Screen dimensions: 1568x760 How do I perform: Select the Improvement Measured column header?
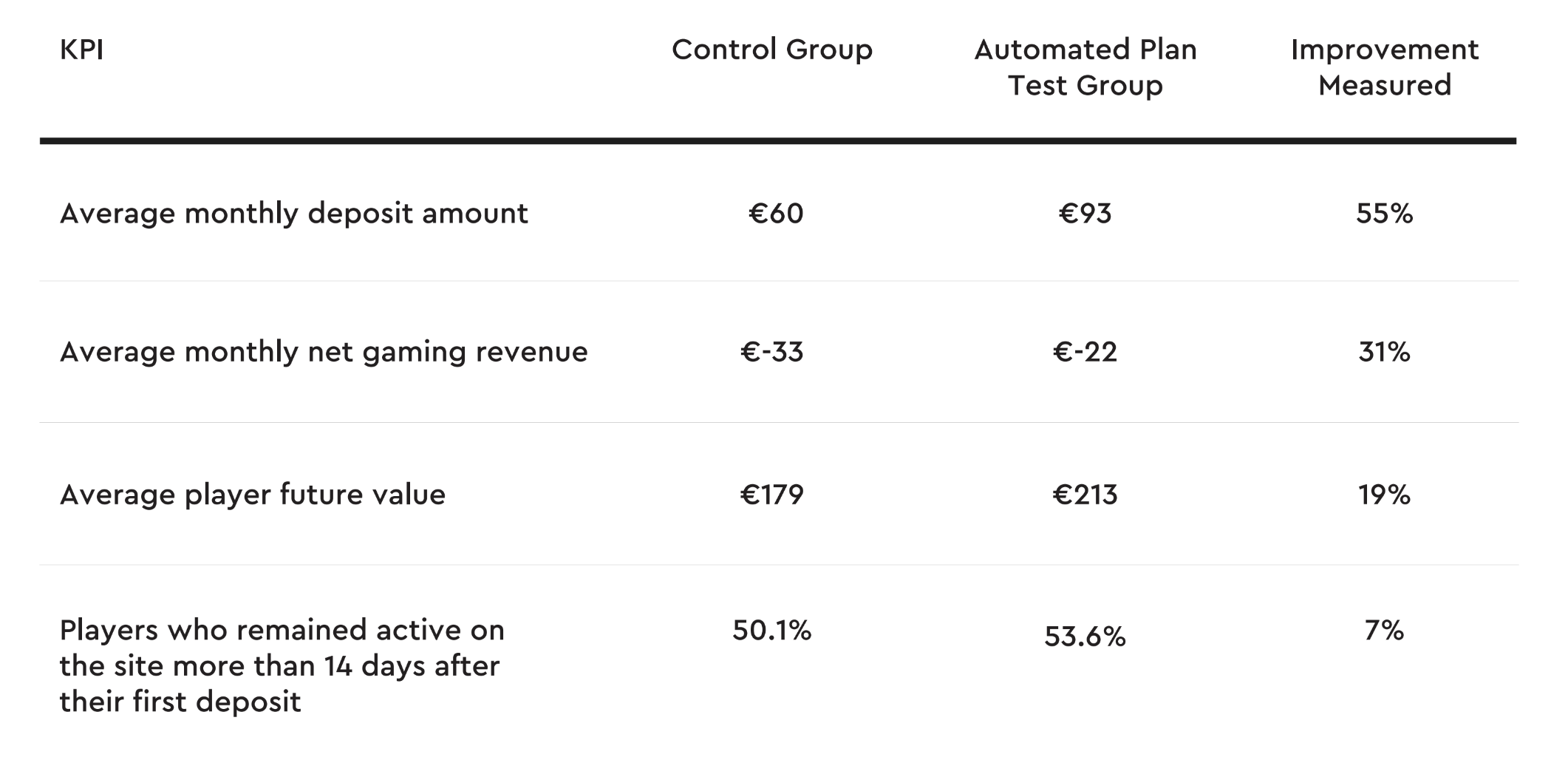1385,67
